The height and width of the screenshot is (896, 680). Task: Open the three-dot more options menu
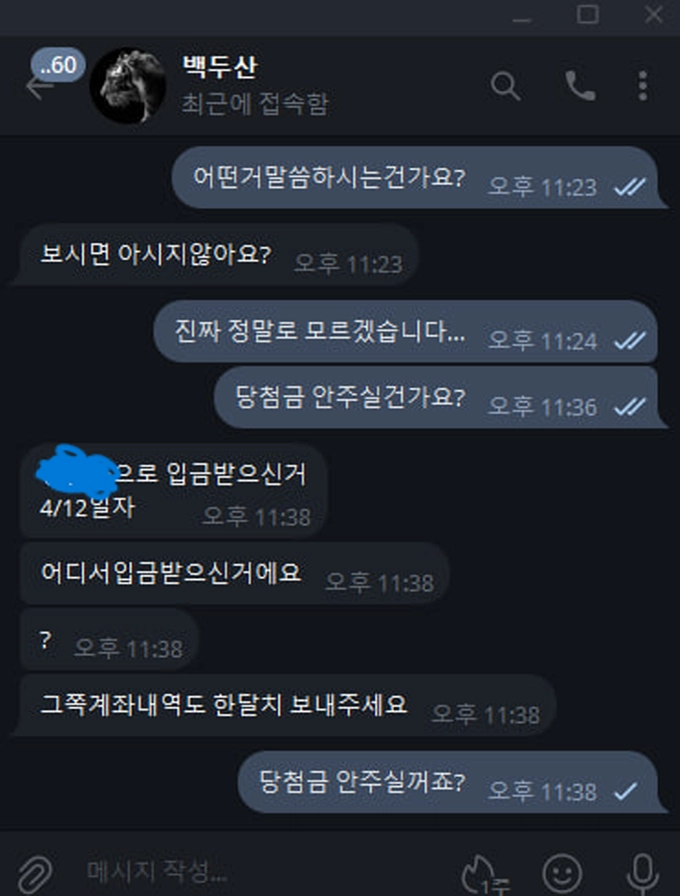tap(643, 86)
